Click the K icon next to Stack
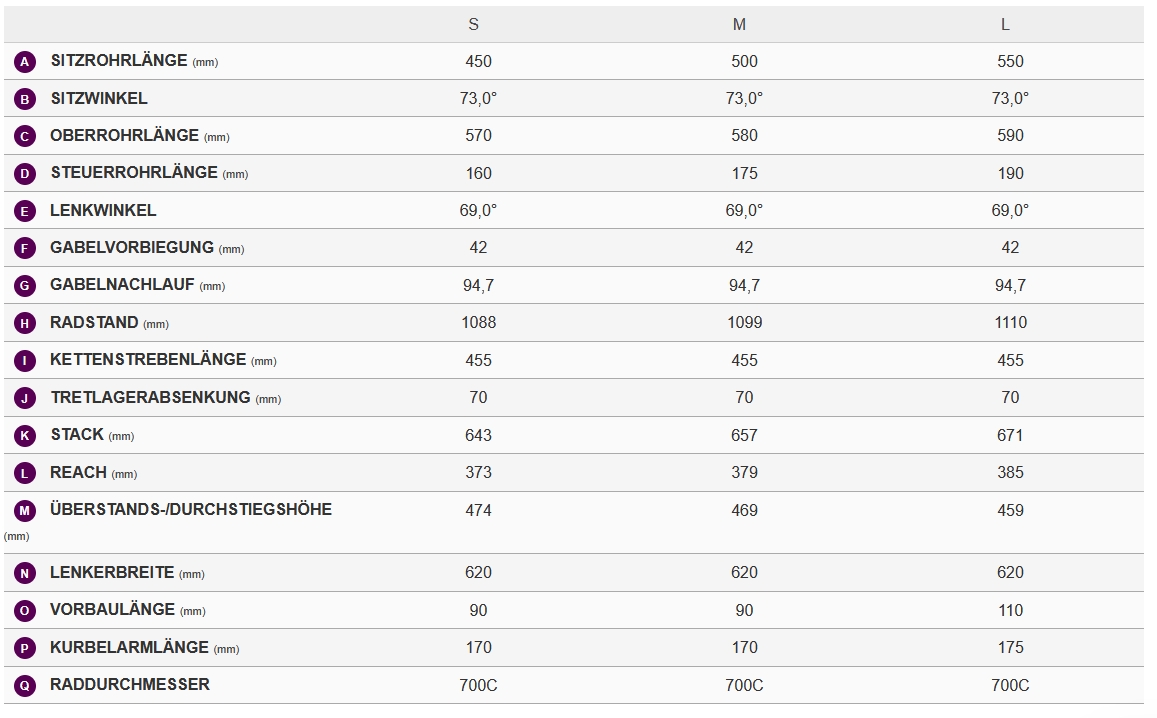Screen dimensions: 1157x718 pyautogui.click(x=25, y=436)
